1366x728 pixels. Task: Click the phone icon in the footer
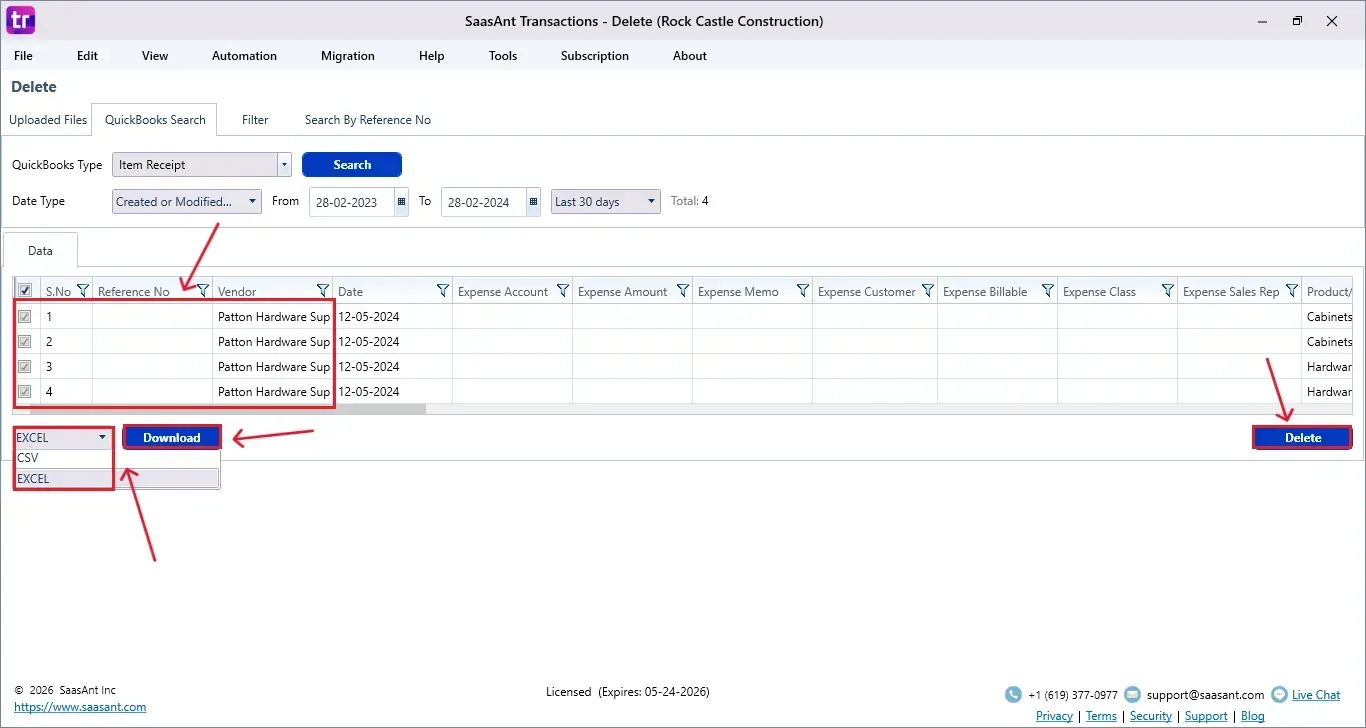point(1013,694)
